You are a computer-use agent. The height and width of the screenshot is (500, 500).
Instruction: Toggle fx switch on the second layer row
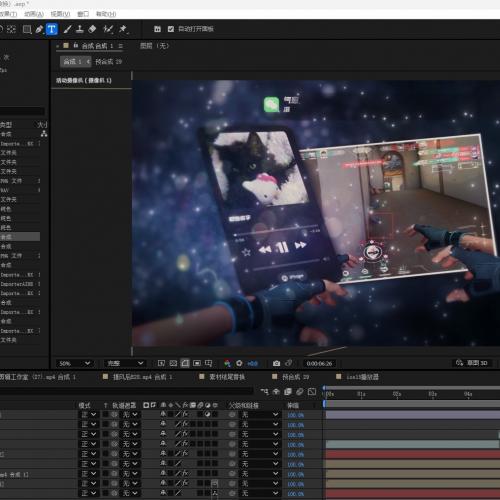[185, 424]
